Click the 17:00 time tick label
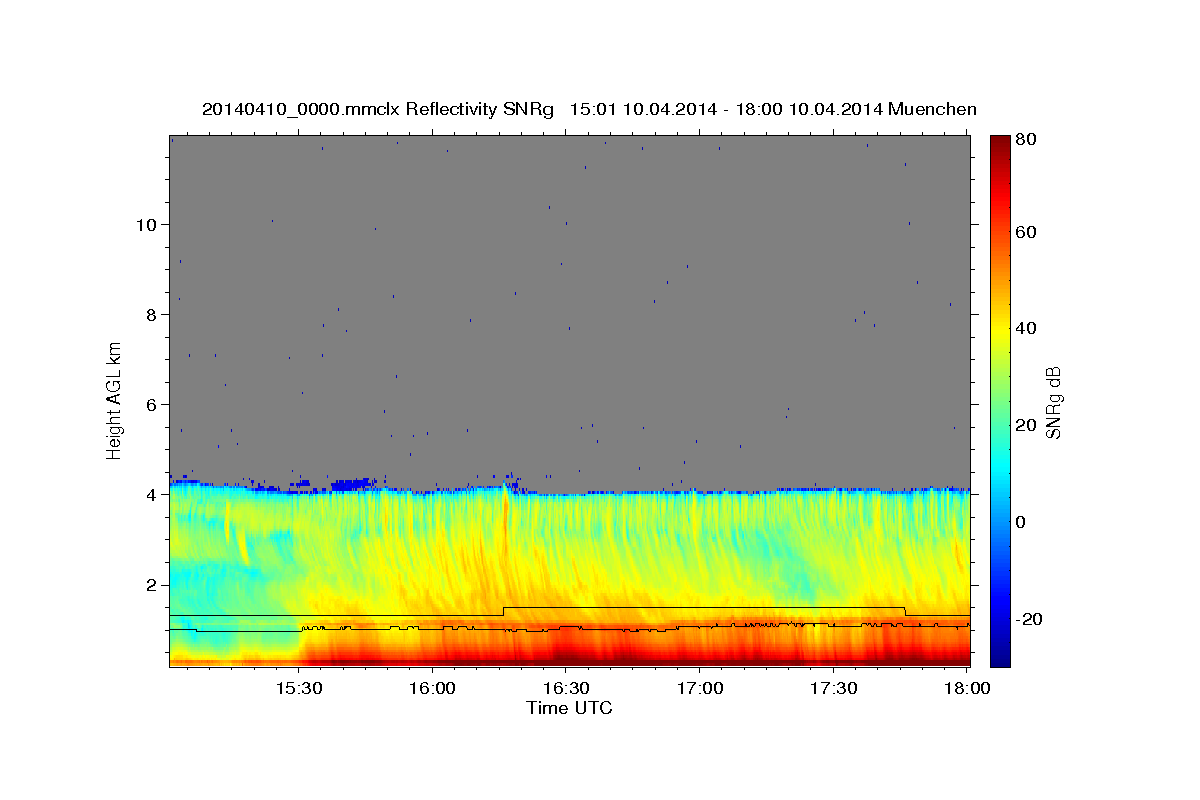This screenshot has height=800, width=1200. pyautogui.click(x=699, y=689)
